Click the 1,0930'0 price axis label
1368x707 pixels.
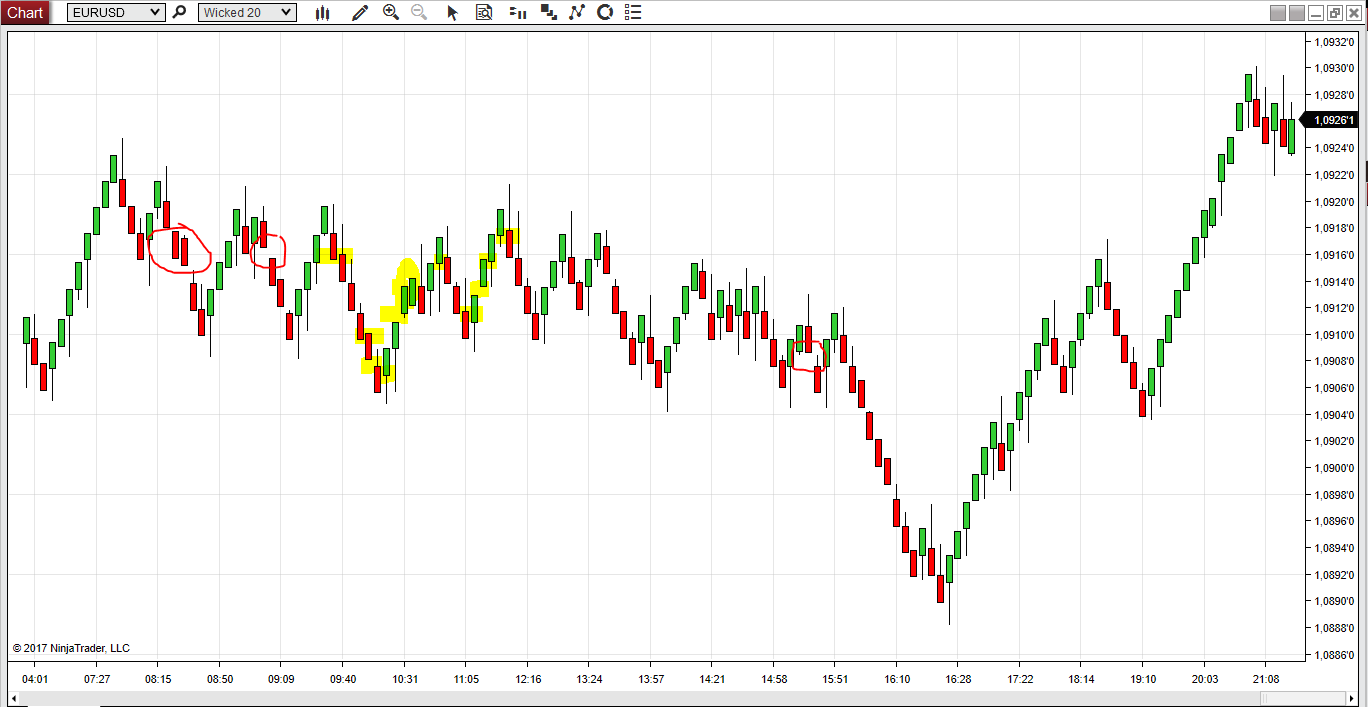click(x=1335, y=68)
